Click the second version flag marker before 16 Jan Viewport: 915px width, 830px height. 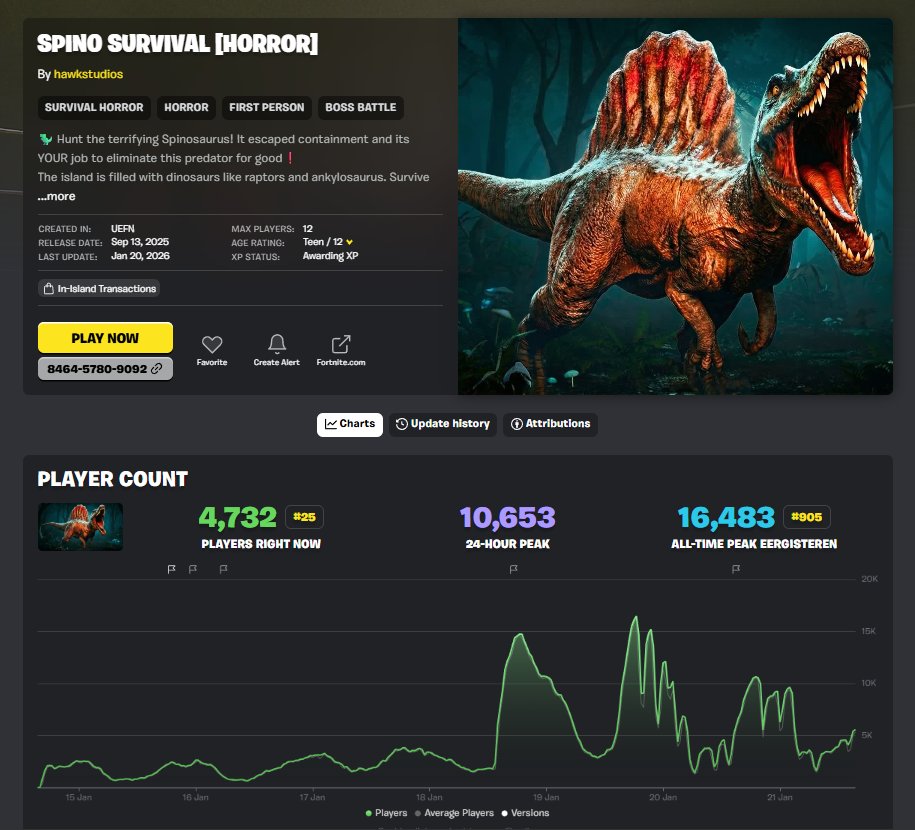(193, 569)
